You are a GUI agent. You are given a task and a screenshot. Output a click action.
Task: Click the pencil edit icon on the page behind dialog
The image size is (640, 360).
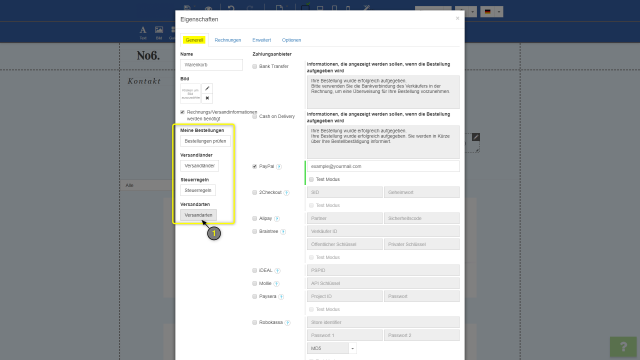(x=476, y=137)
